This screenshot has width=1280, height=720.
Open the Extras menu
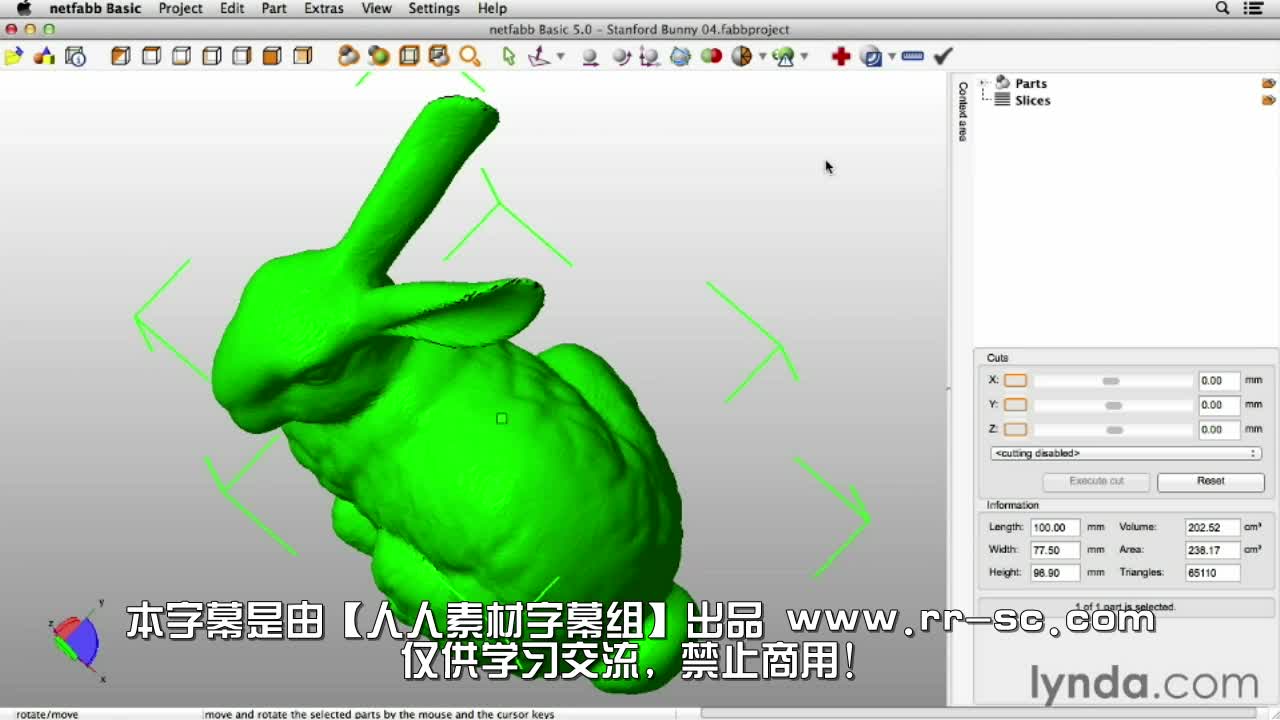click(x=324, y=8)
